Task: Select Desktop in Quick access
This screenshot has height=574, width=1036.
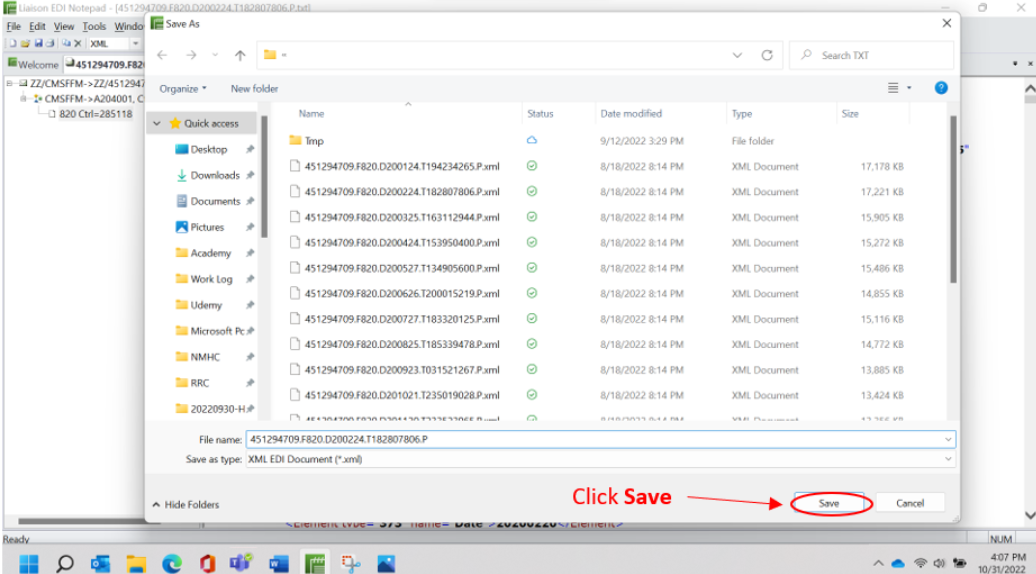Action: coord(208,149)
